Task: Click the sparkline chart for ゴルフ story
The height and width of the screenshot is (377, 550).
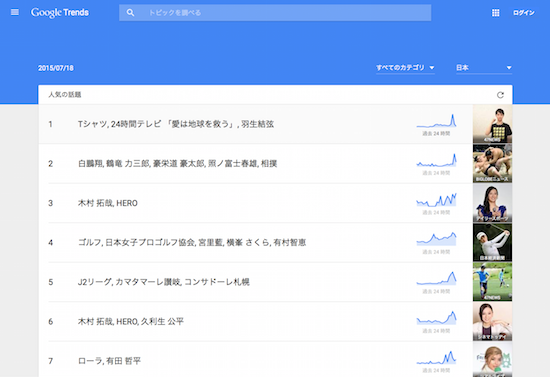Action: (436, 239)
